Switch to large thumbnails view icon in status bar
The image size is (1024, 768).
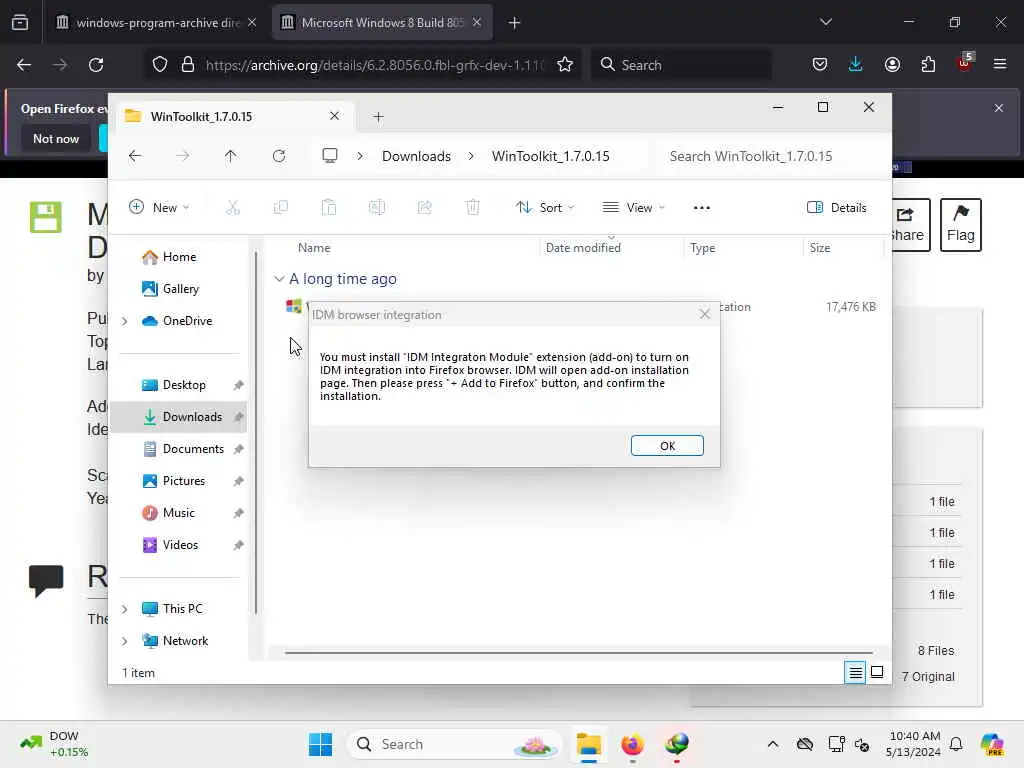[877, 672]
